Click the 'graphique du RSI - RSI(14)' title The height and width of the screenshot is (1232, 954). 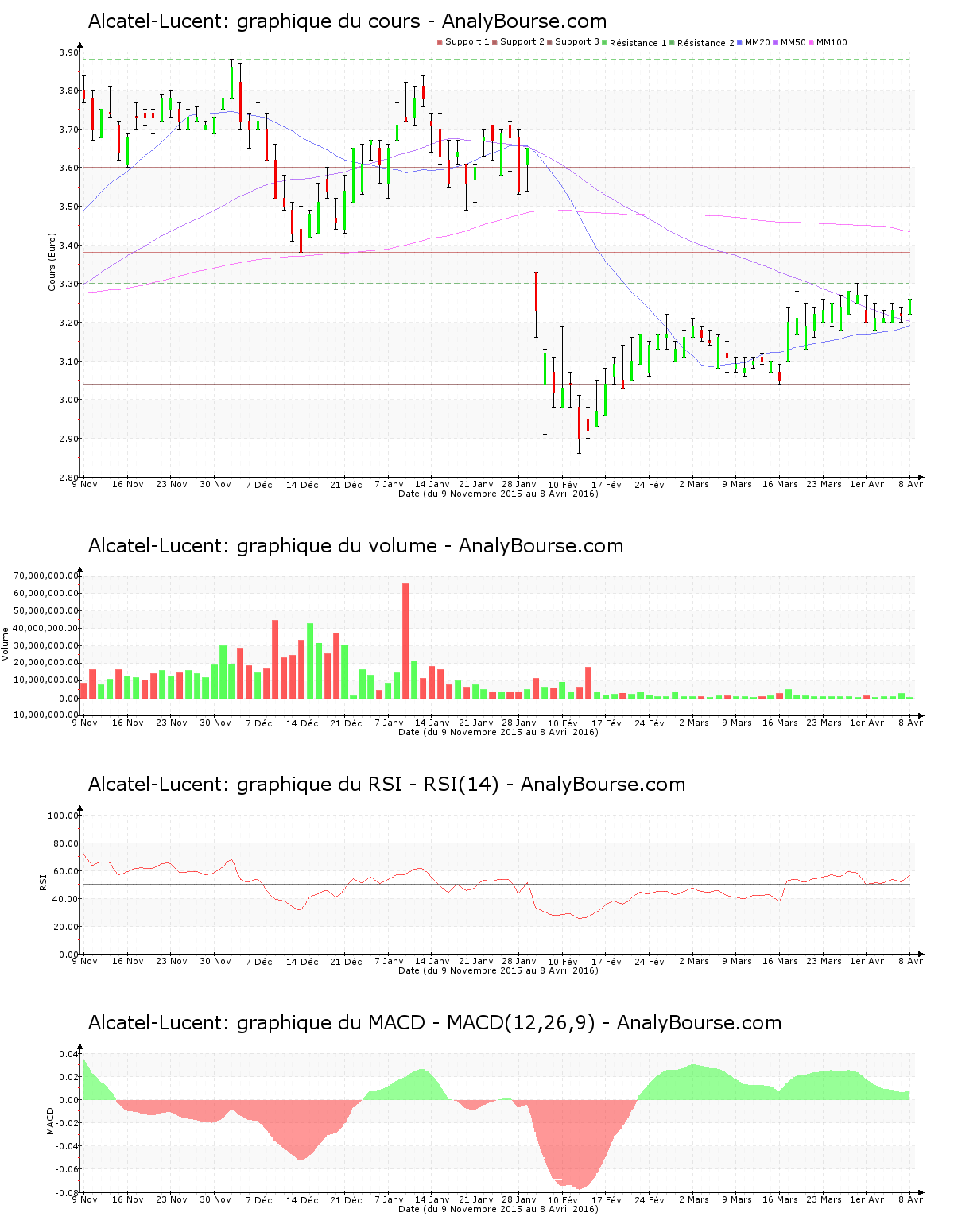click(x=386, y=785)
